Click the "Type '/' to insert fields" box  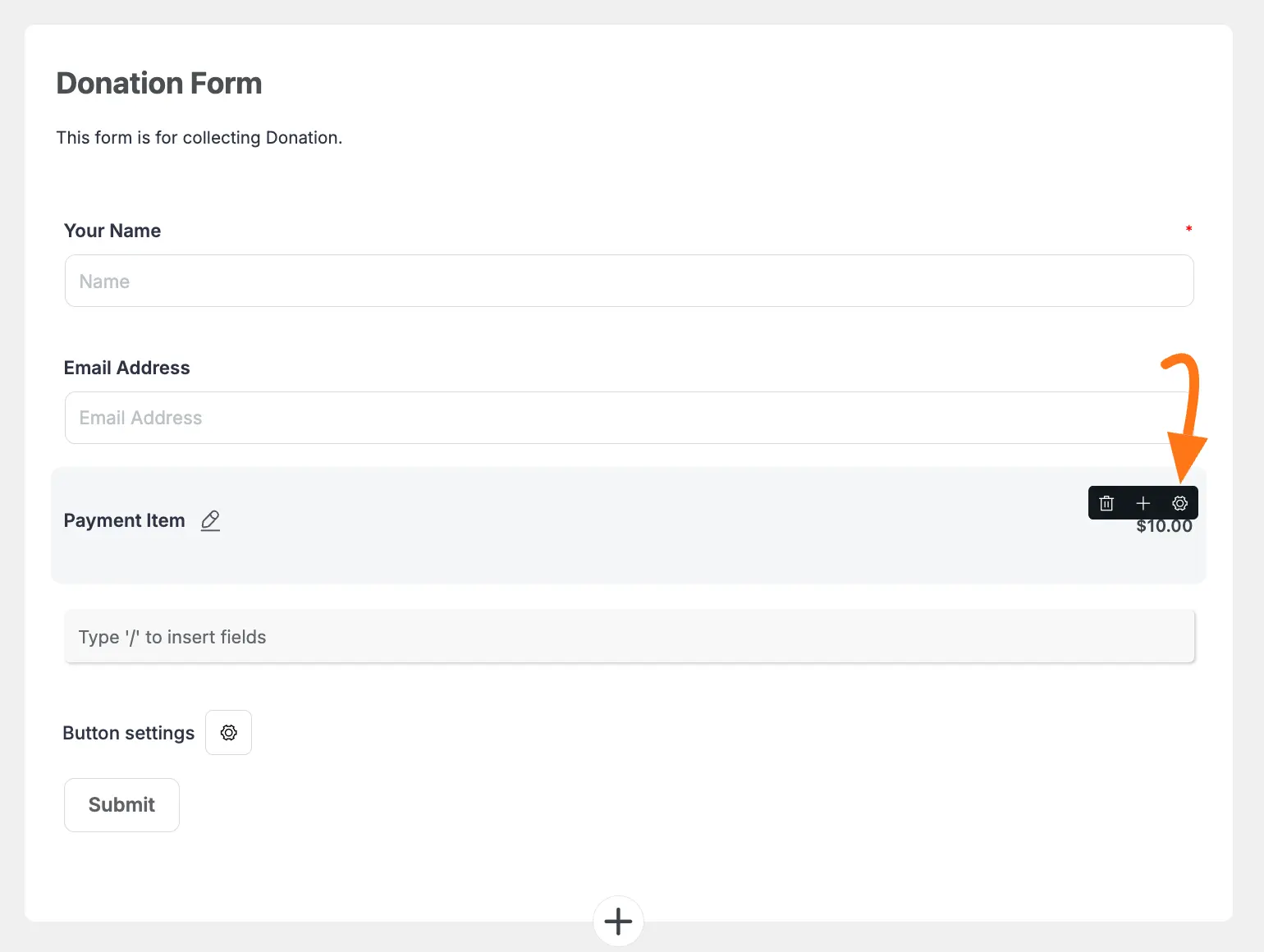pos(629,637)
